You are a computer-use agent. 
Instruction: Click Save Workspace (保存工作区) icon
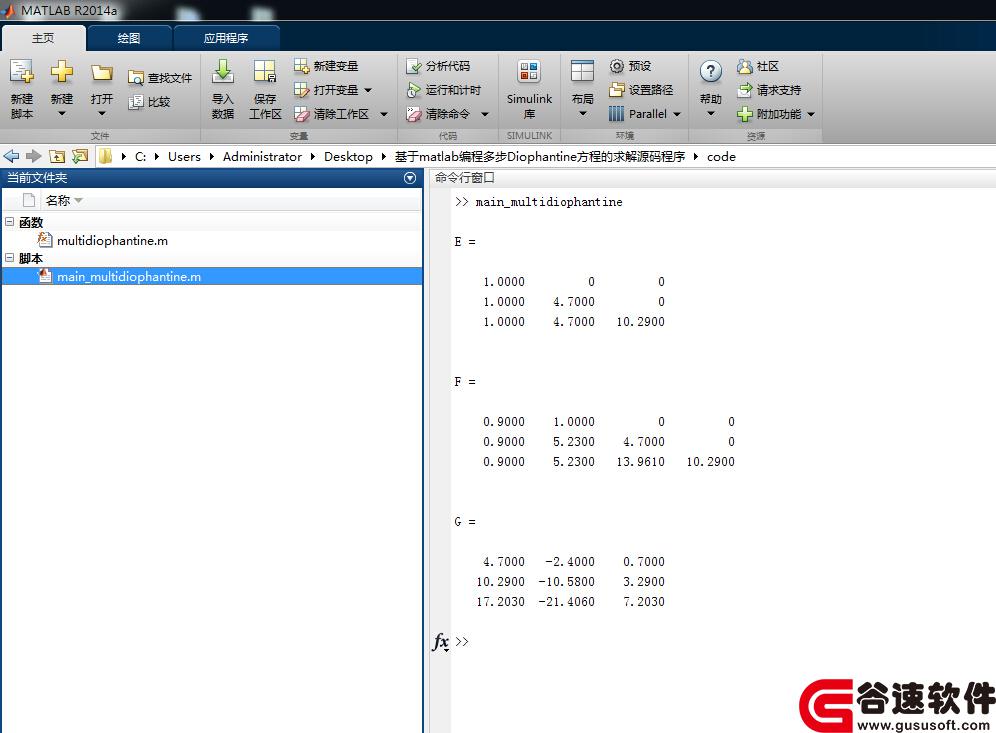(x=264, y=71)
